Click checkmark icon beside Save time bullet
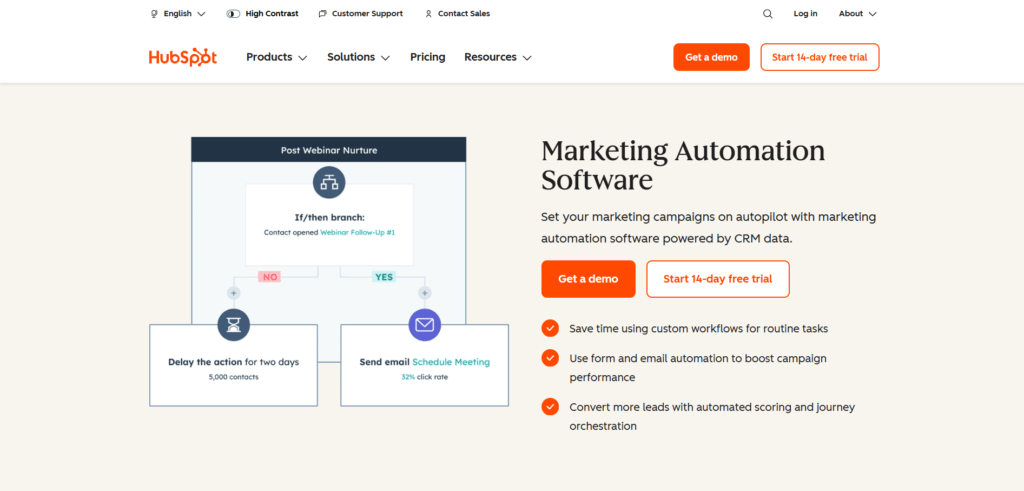Screen dimensions: 1024x491 point(550,328)
